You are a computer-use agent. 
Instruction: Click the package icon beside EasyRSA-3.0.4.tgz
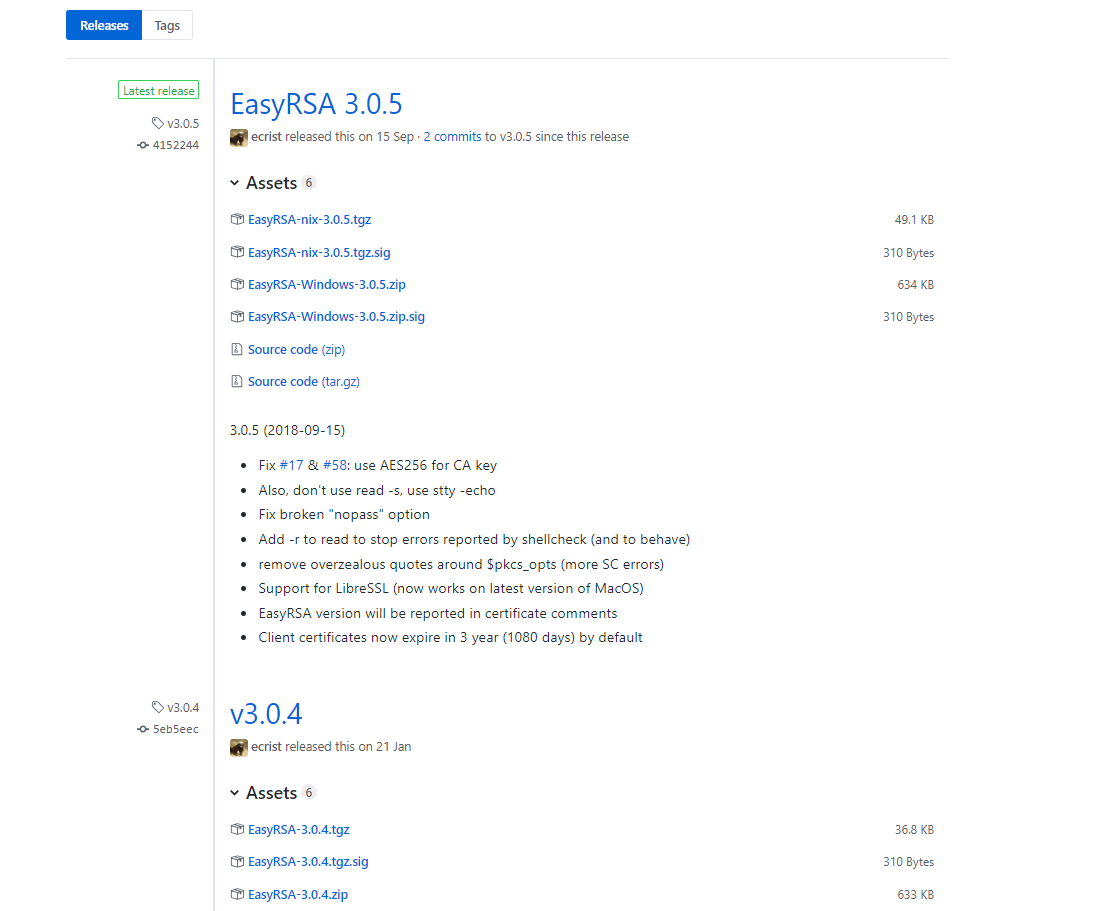point(237,829)
